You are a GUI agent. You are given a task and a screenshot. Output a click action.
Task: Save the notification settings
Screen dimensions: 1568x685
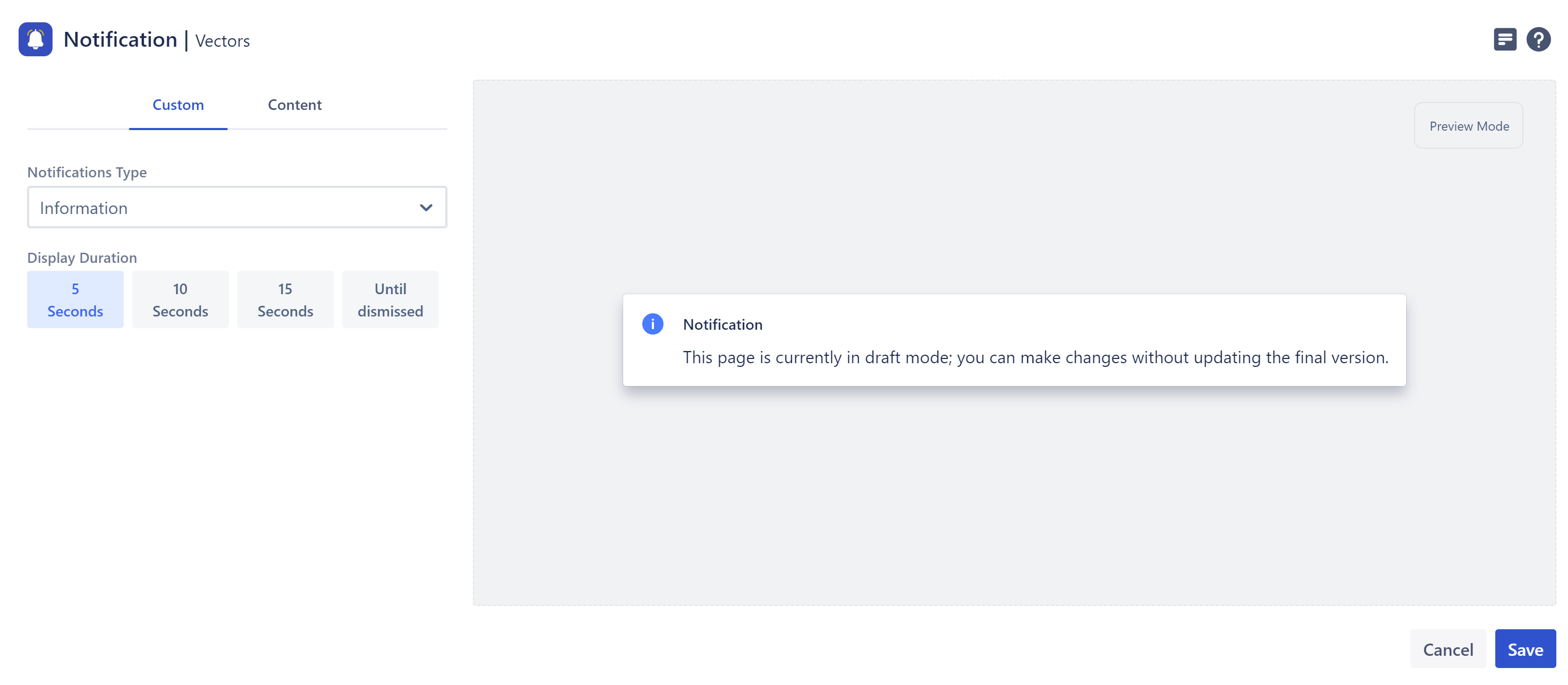click(x=1525, y=648)
